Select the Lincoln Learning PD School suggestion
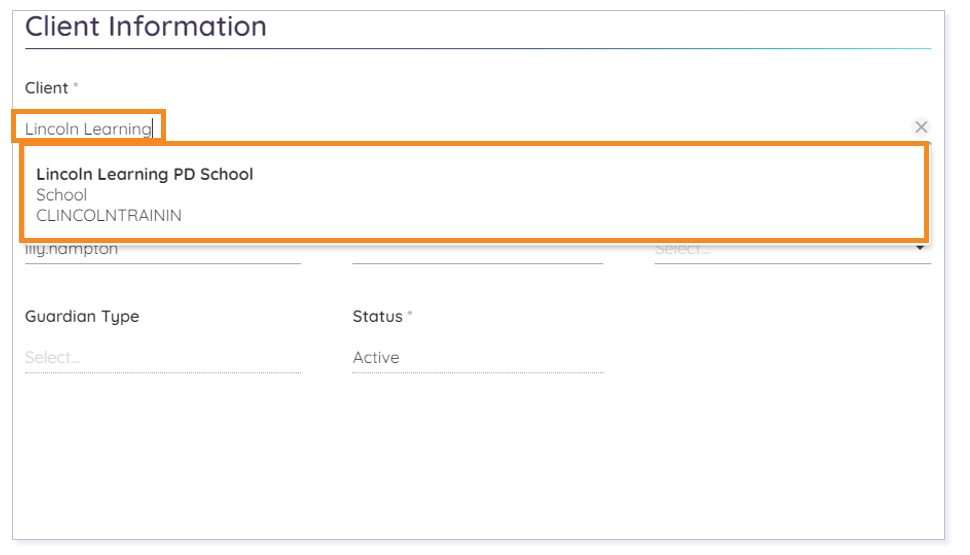 coord(474,193)
